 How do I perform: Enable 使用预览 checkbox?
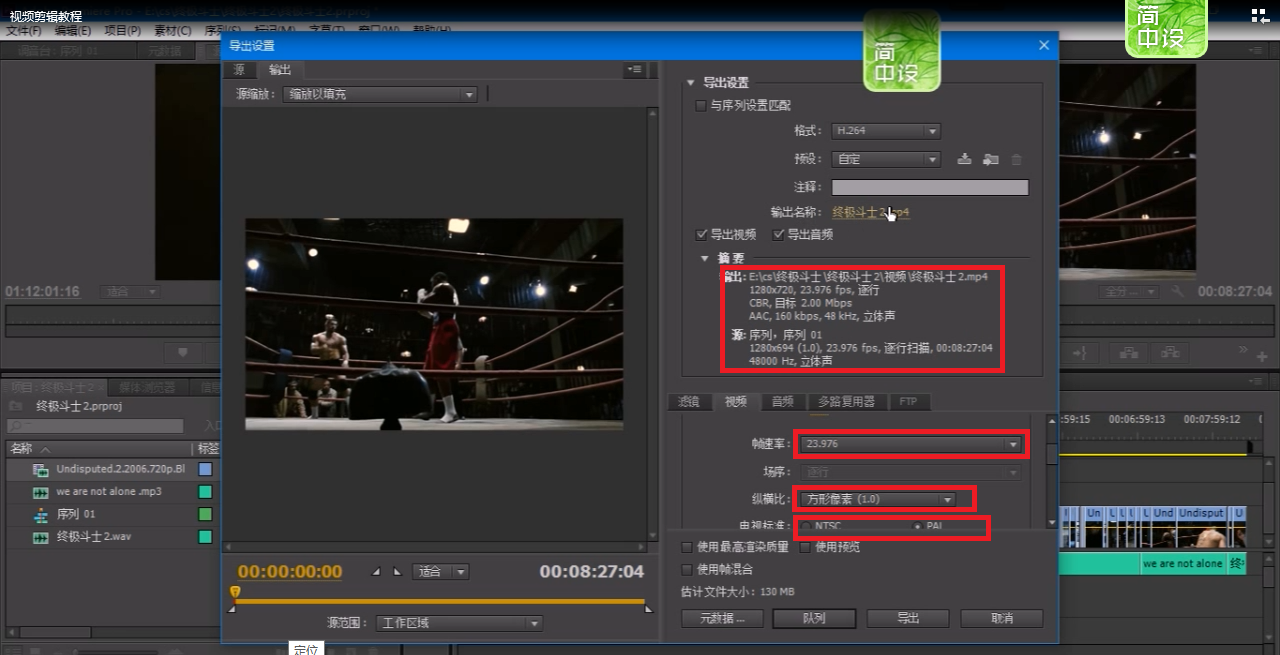coord(805,547)
